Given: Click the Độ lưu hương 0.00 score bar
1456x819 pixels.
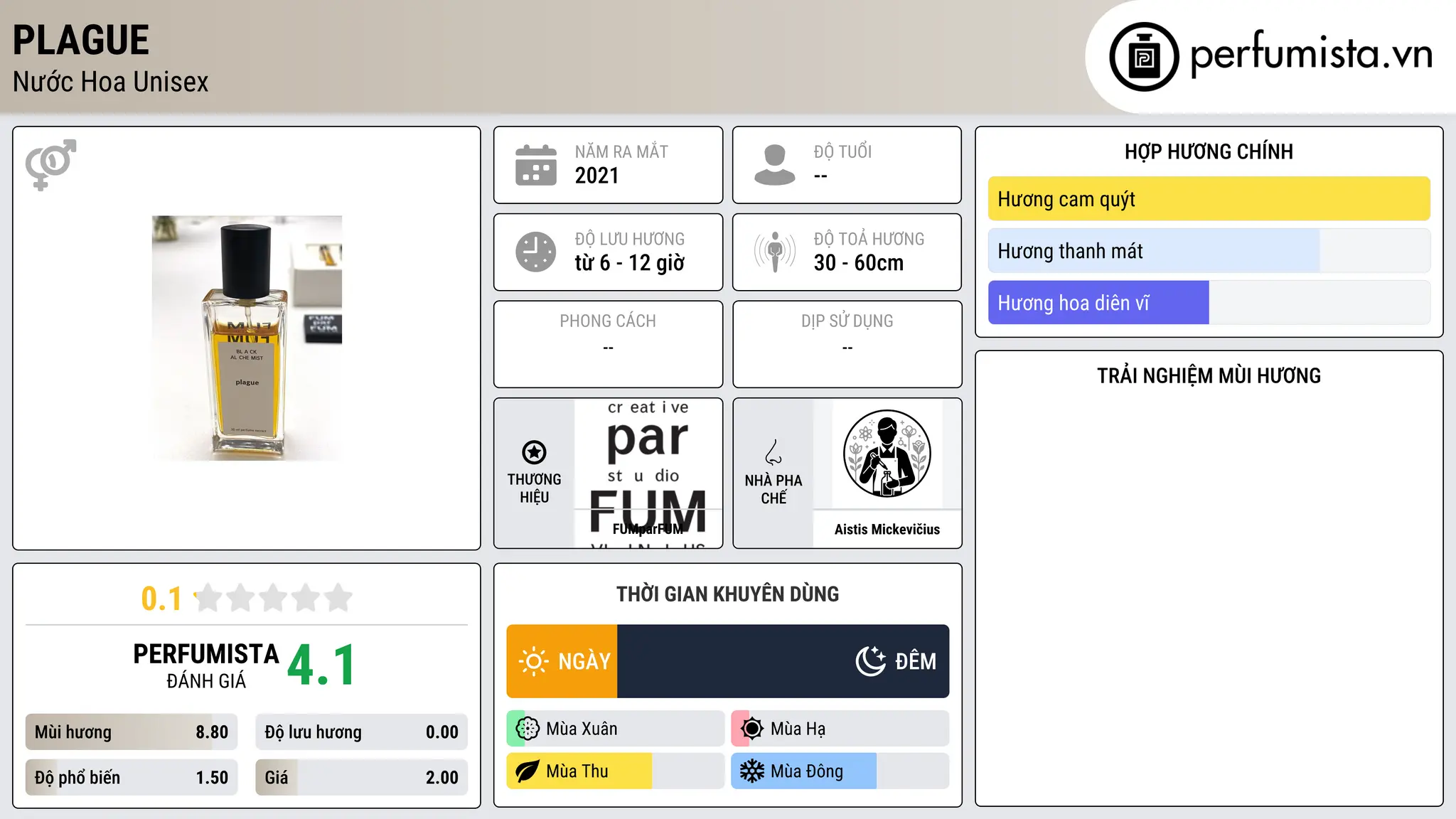Looking at the screenshot, I should [361, 732].
